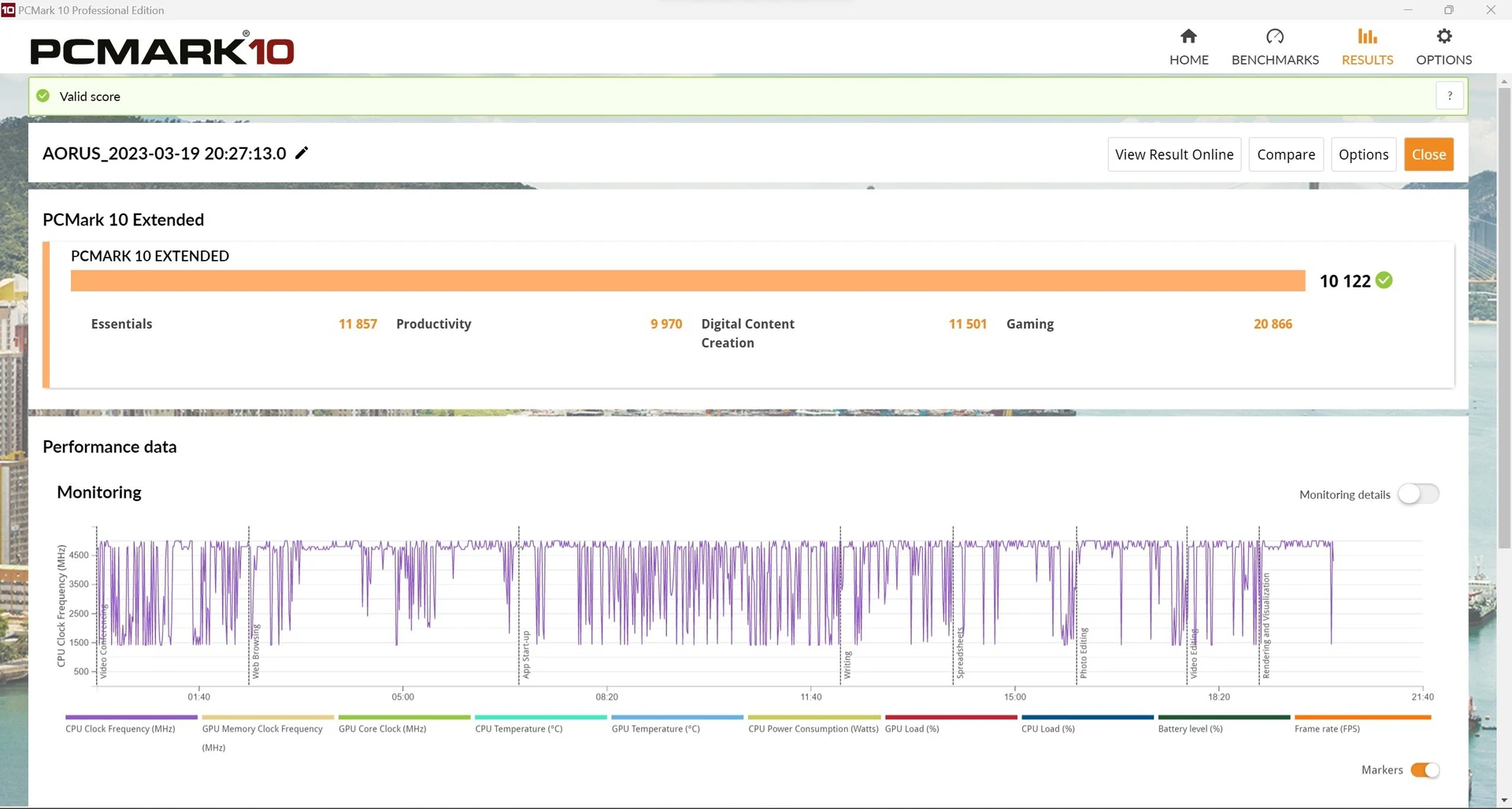The width and height of the screenshot is (1512, 809).
Task: Click the Digital Content Creation score 11 501
Action: pos(967,324)
